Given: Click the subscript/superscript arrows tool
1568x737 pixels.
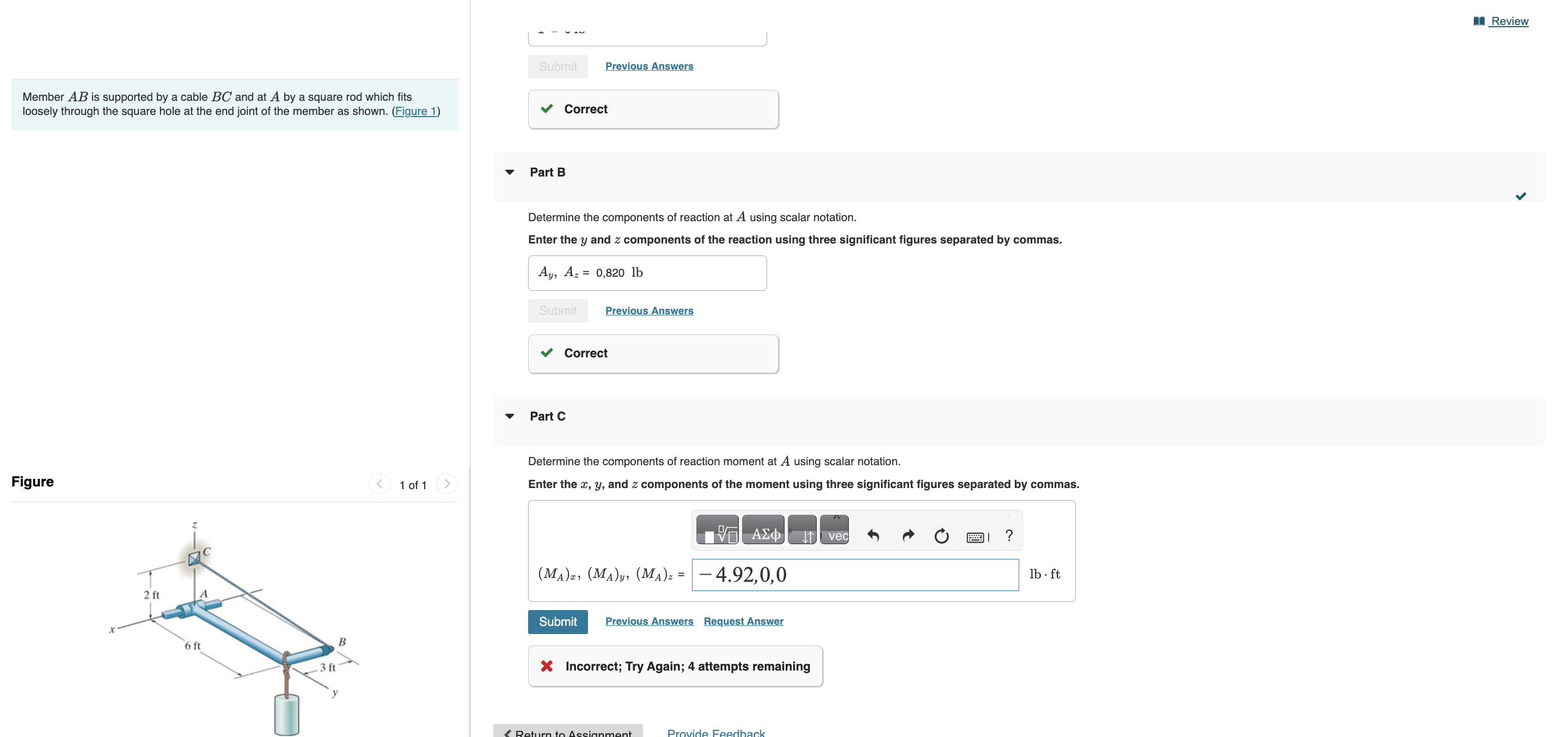Looking at the screenshot, I should [803, 530].
